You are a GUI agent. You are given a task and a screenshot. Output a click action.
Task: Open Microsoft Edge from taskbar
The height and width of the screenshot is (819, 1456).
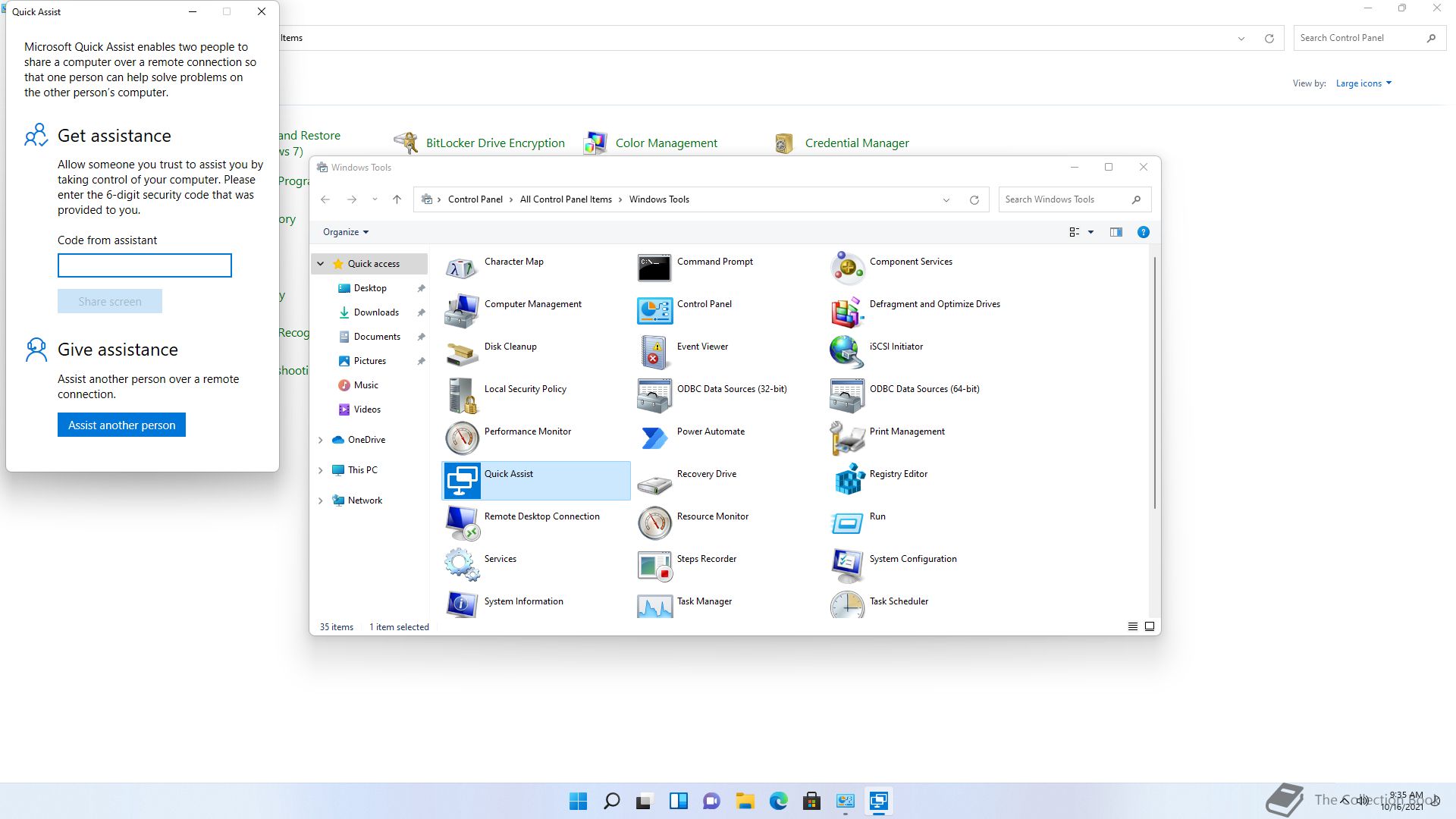pos(778,801)
